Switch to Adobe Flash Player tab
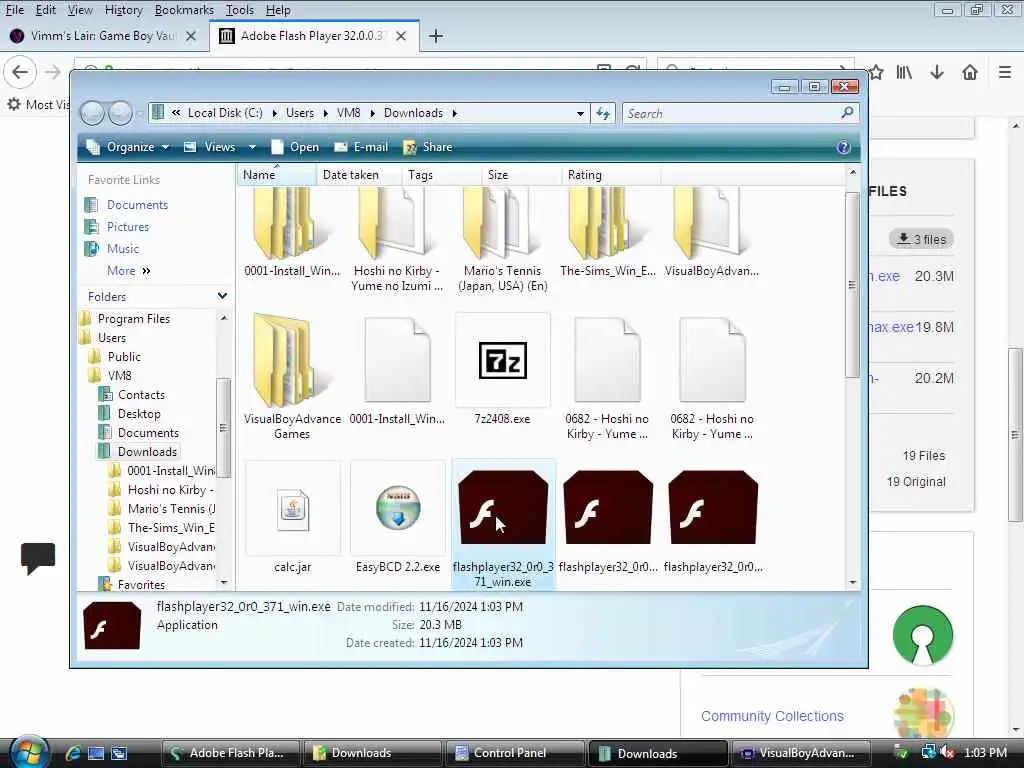 314,36
